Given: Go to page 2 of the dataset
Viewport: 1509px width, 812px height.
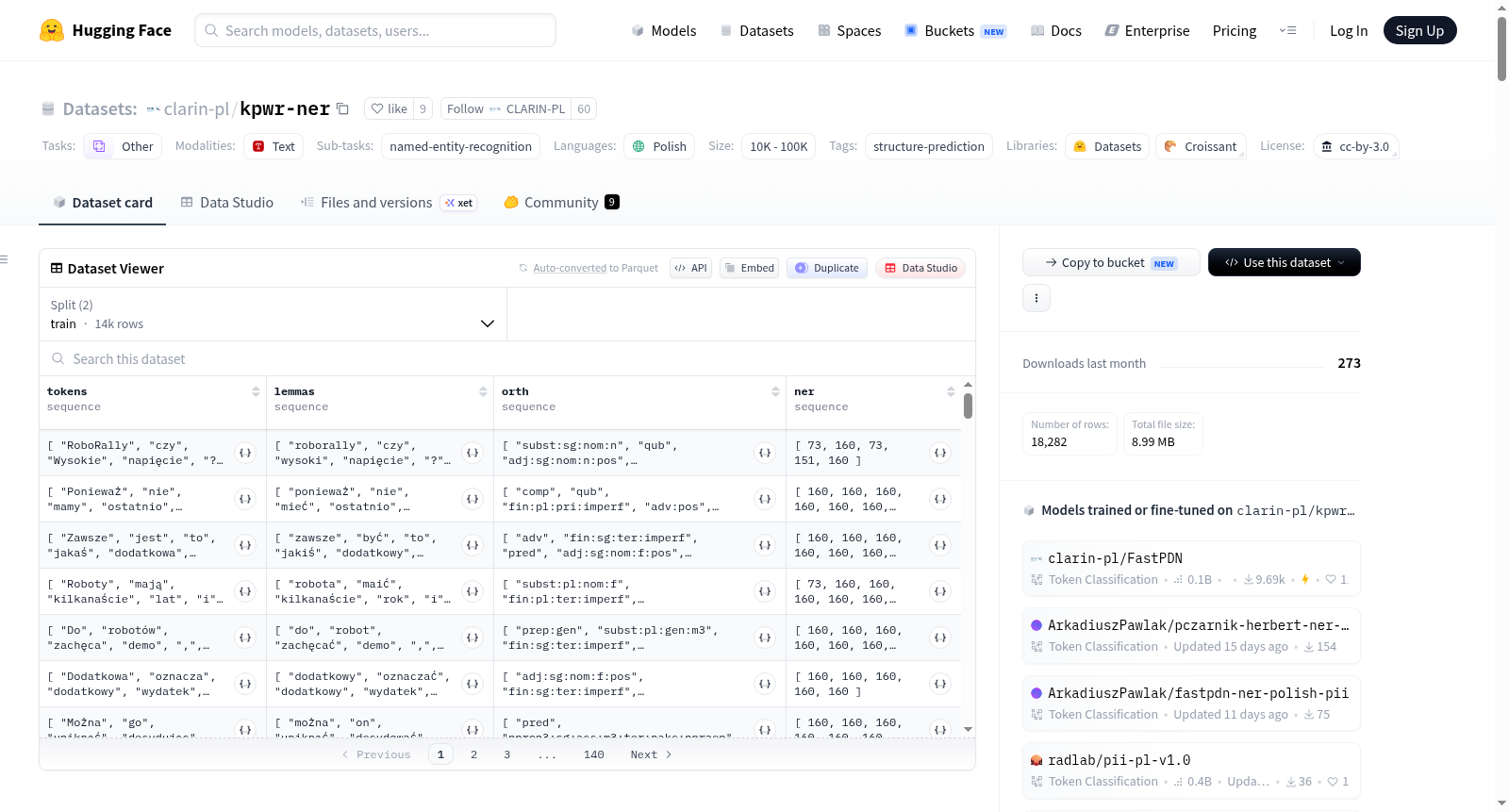Looking at the screenshot, I should 473,754.
